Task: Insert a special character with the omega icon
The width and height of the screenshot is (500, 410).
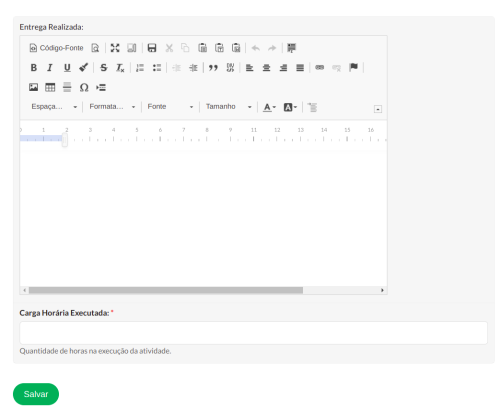Action: pos(84,87)
